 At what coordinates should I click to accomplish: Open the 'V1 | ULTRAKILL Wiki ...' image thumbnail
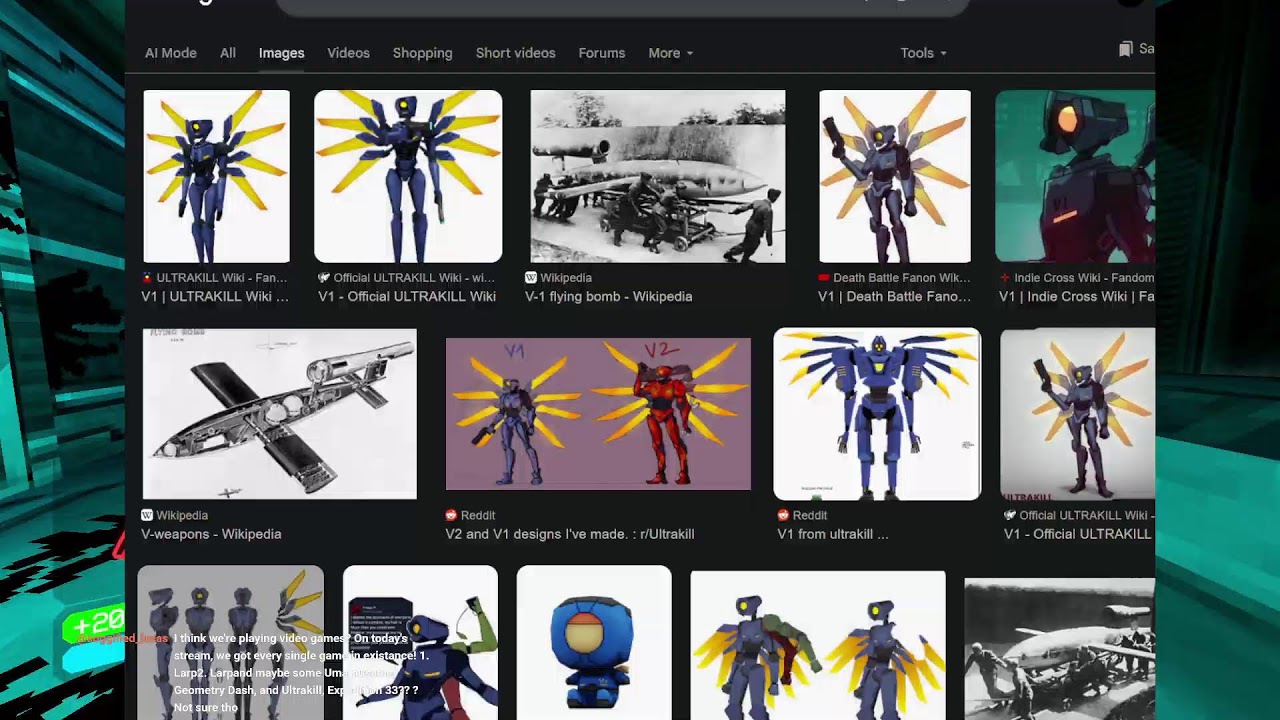(x=216, y=176)
